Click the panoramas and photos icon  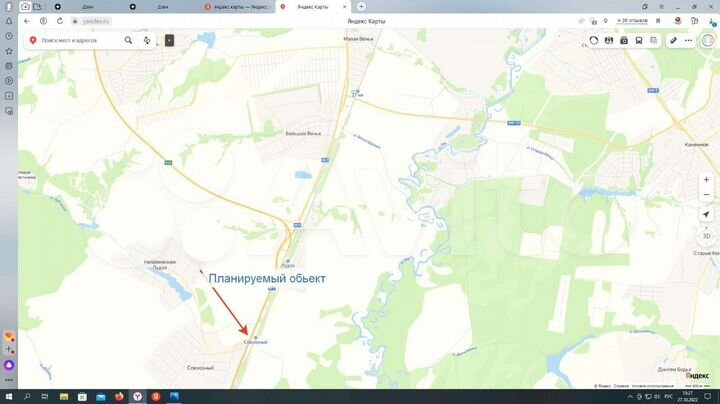click(609, 40)
